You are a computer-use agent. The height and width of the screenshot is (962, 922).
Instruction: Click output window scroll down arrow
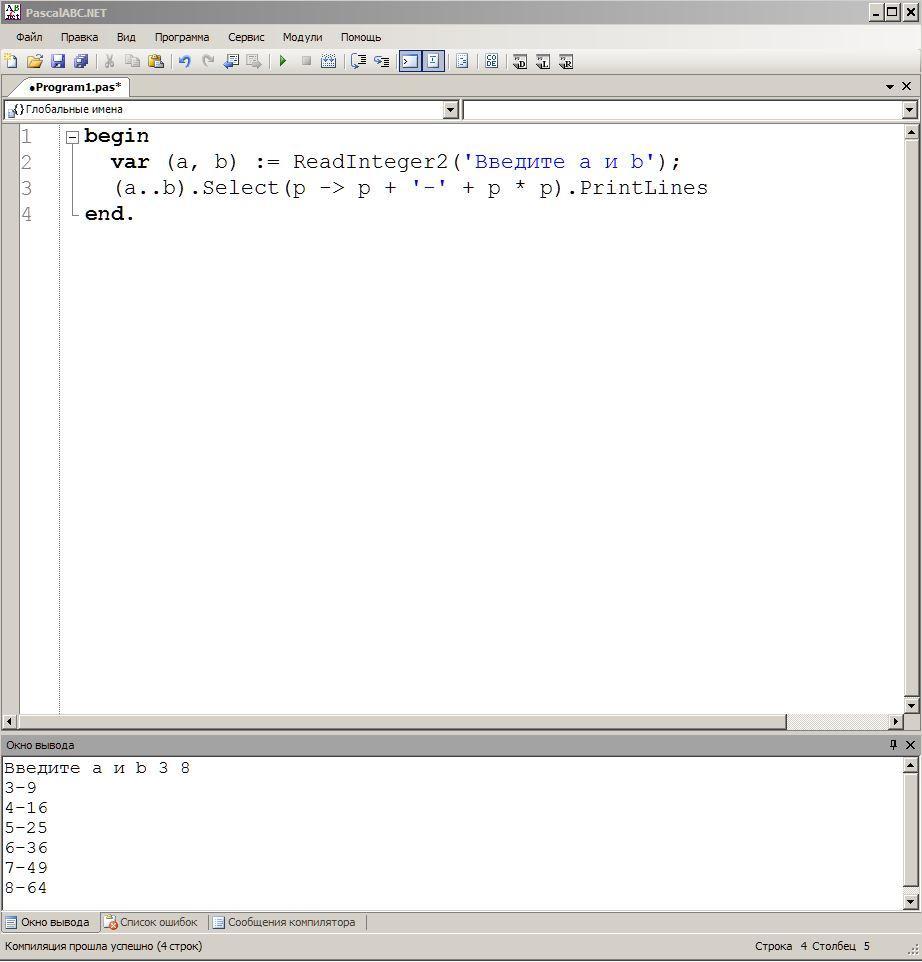(911, 901)
